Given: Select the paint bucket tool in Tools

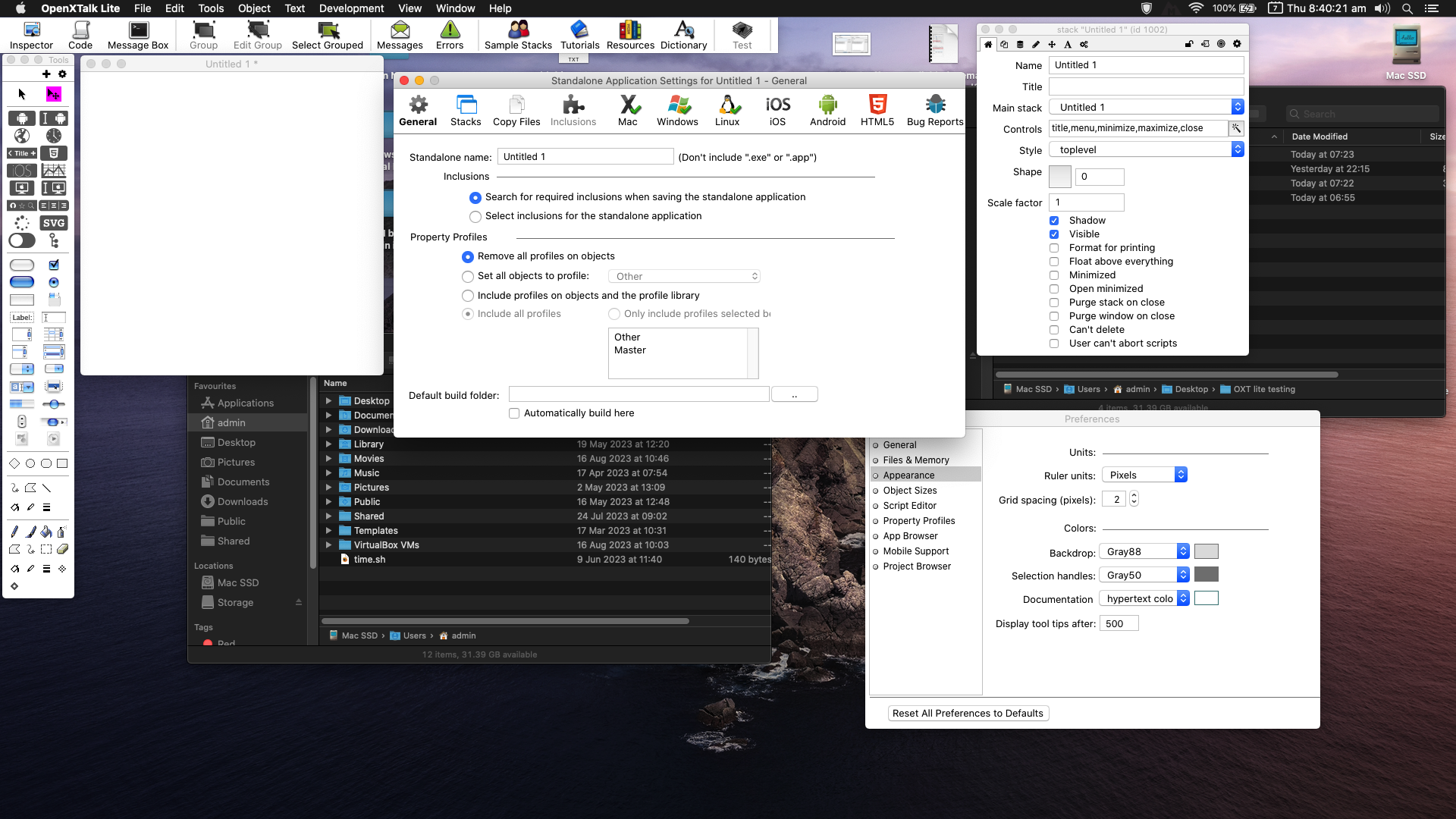Looking at the screenshot, I should (x=46, y=532).
